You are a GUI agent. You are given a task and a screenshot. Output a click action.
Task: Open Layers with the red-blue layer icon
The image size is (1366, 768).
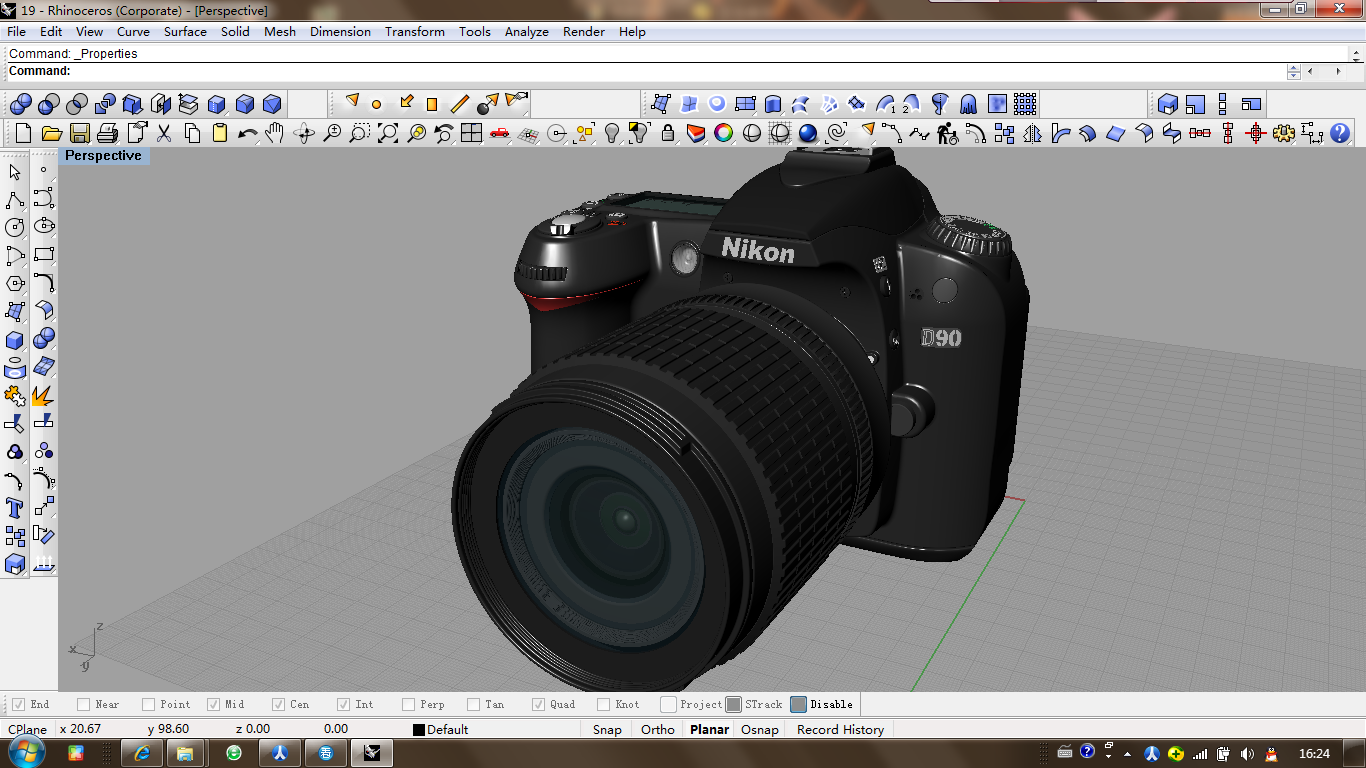click(696, 133)
